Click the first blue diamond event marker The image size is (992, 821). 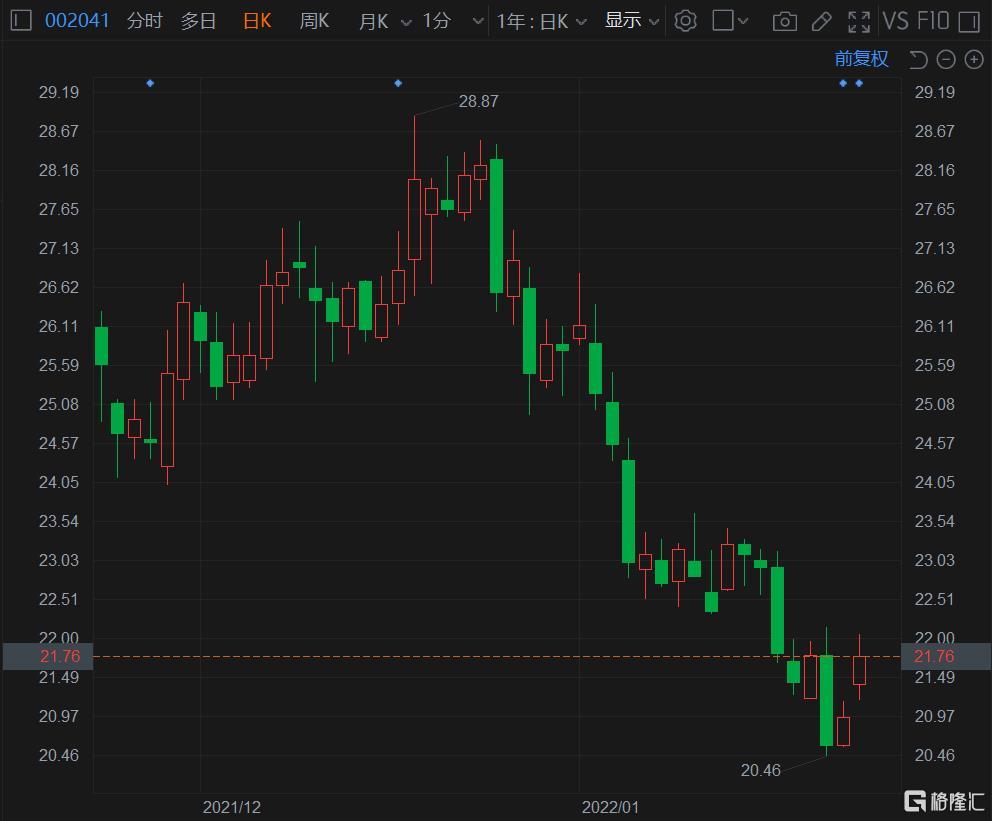pyautogui.click(x=150, y=83)
